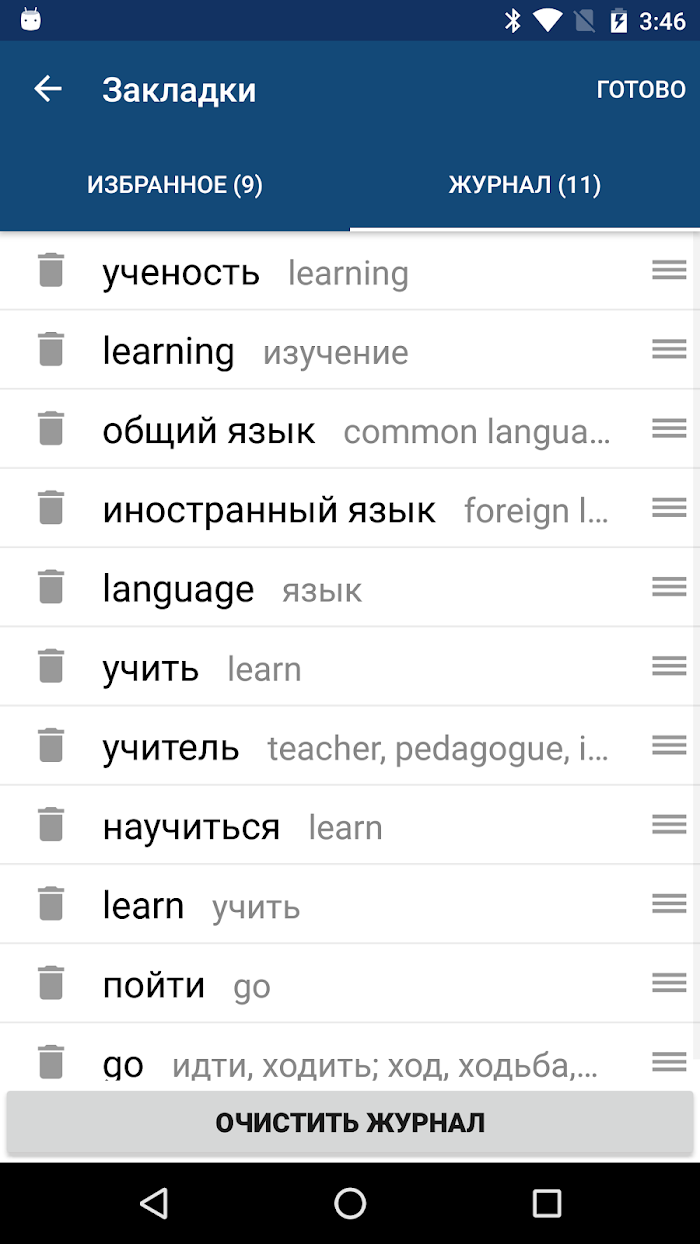This screenshot has height=1244, width=700.
Task: Tap ГОТОВО to finish editing
Action: coord(641,89)
